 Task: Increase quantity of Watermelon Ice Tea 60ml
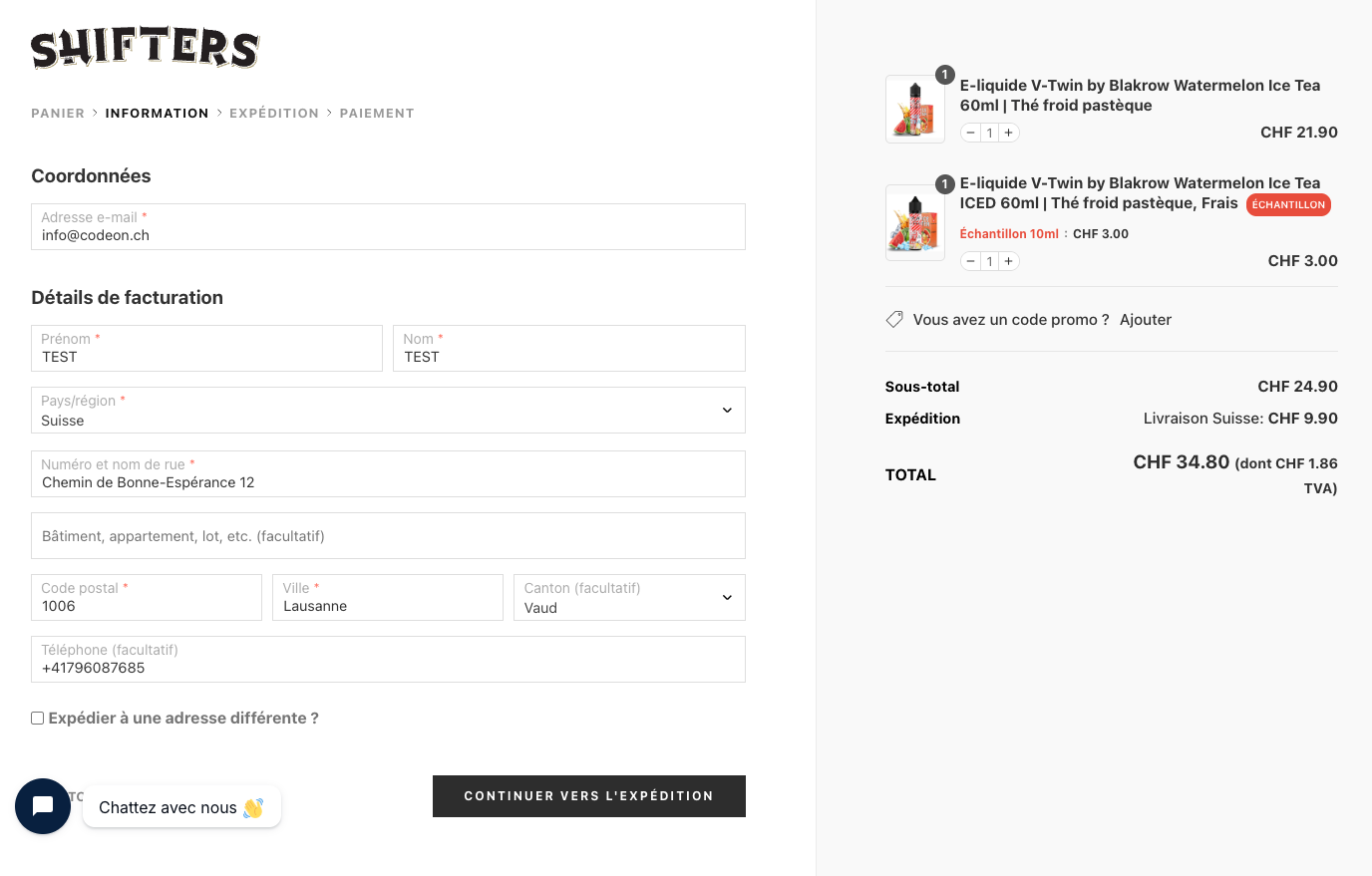pyautogui.click(x=1008, y=133)
